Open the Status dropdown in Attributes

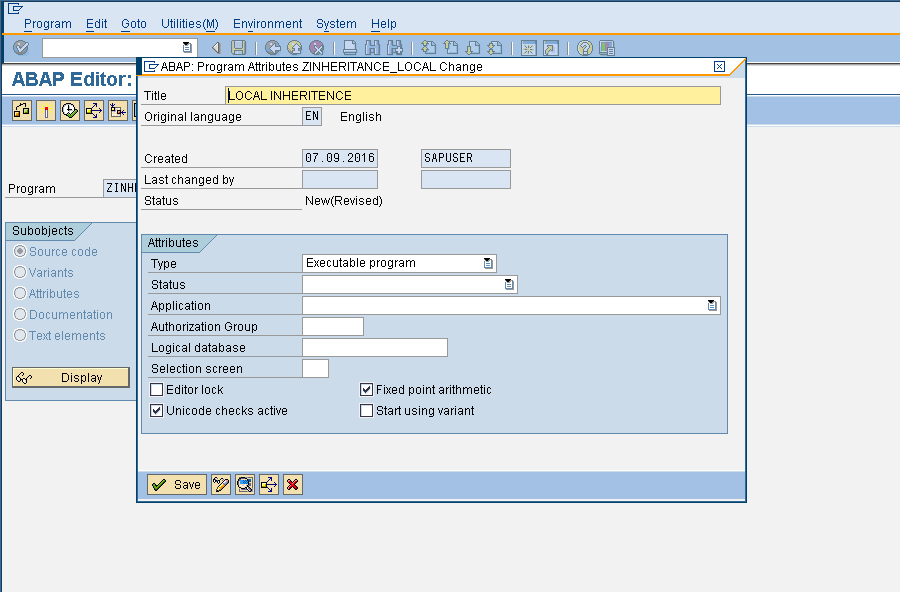tap(510, 284)
